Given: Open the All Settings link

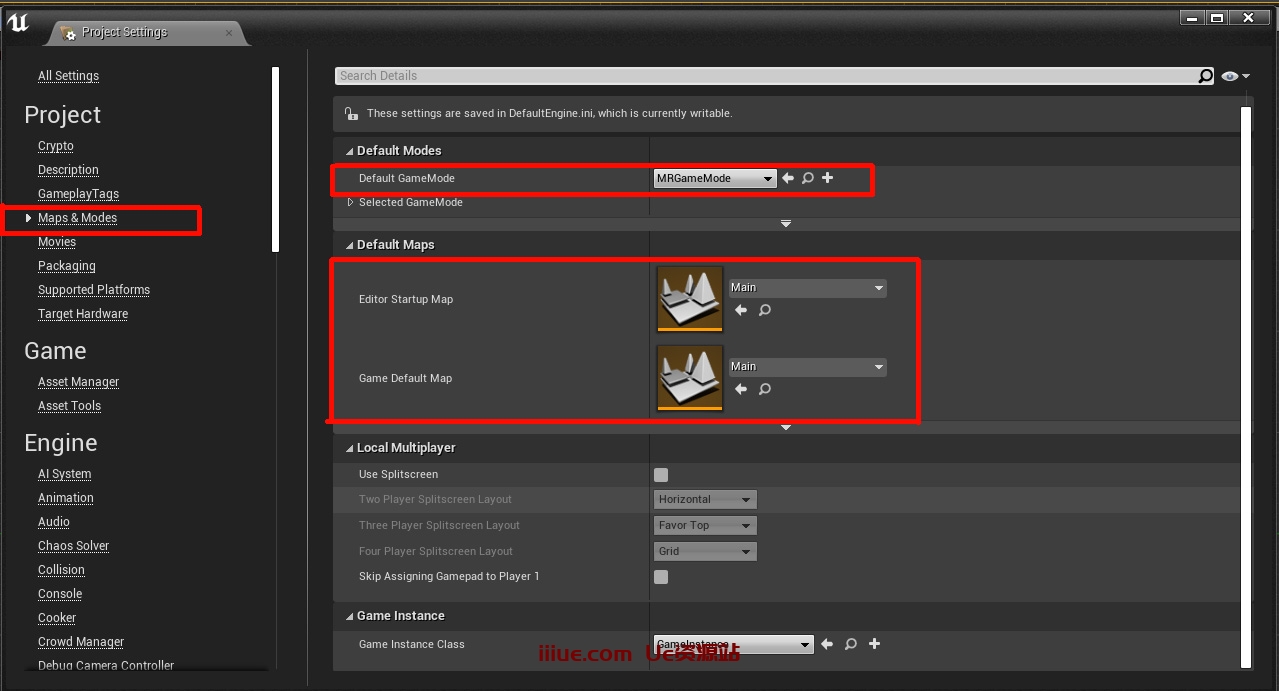Looking at the screenshot, I should click(x=68, y=76).
